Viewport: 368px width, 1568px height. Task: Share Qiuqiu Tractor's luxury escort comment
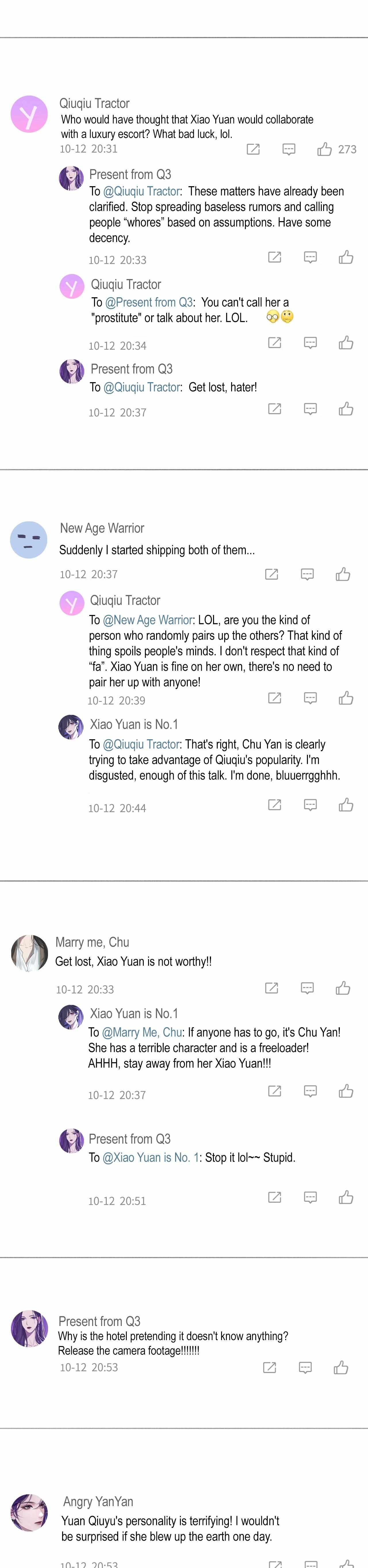click(253, 149)
